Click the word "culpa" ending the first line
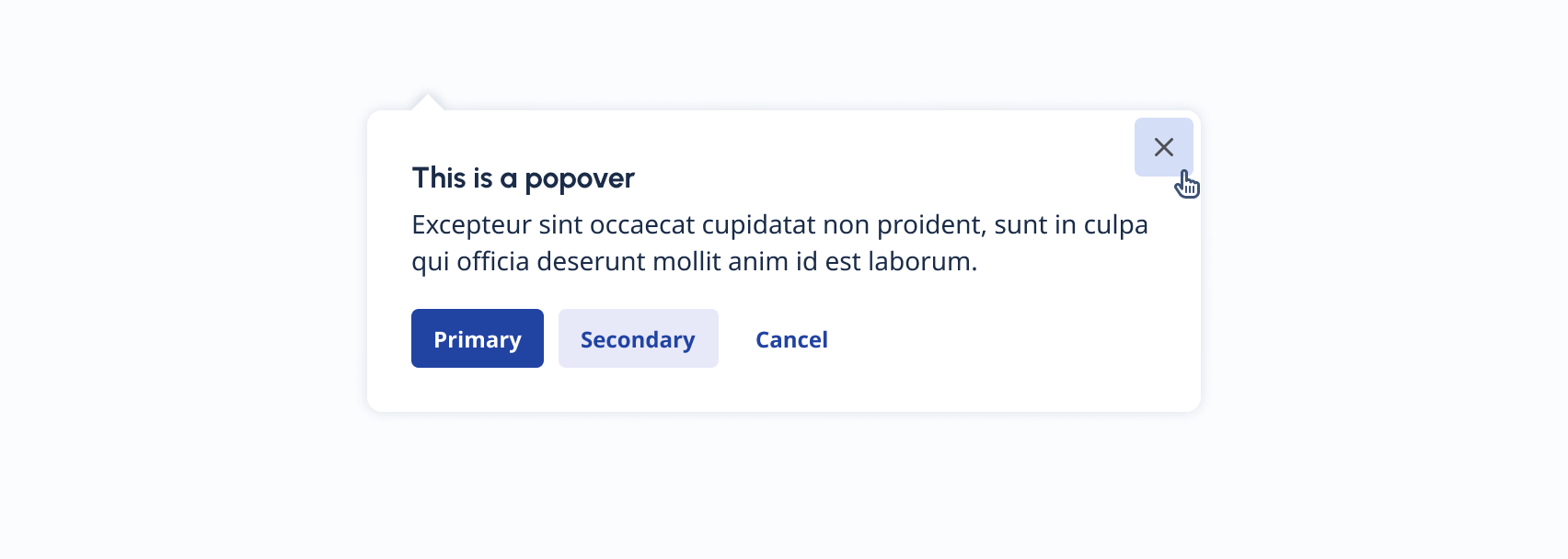Image resolution: width=1568 pixels, height=559 pixels. coord(1115,225)
